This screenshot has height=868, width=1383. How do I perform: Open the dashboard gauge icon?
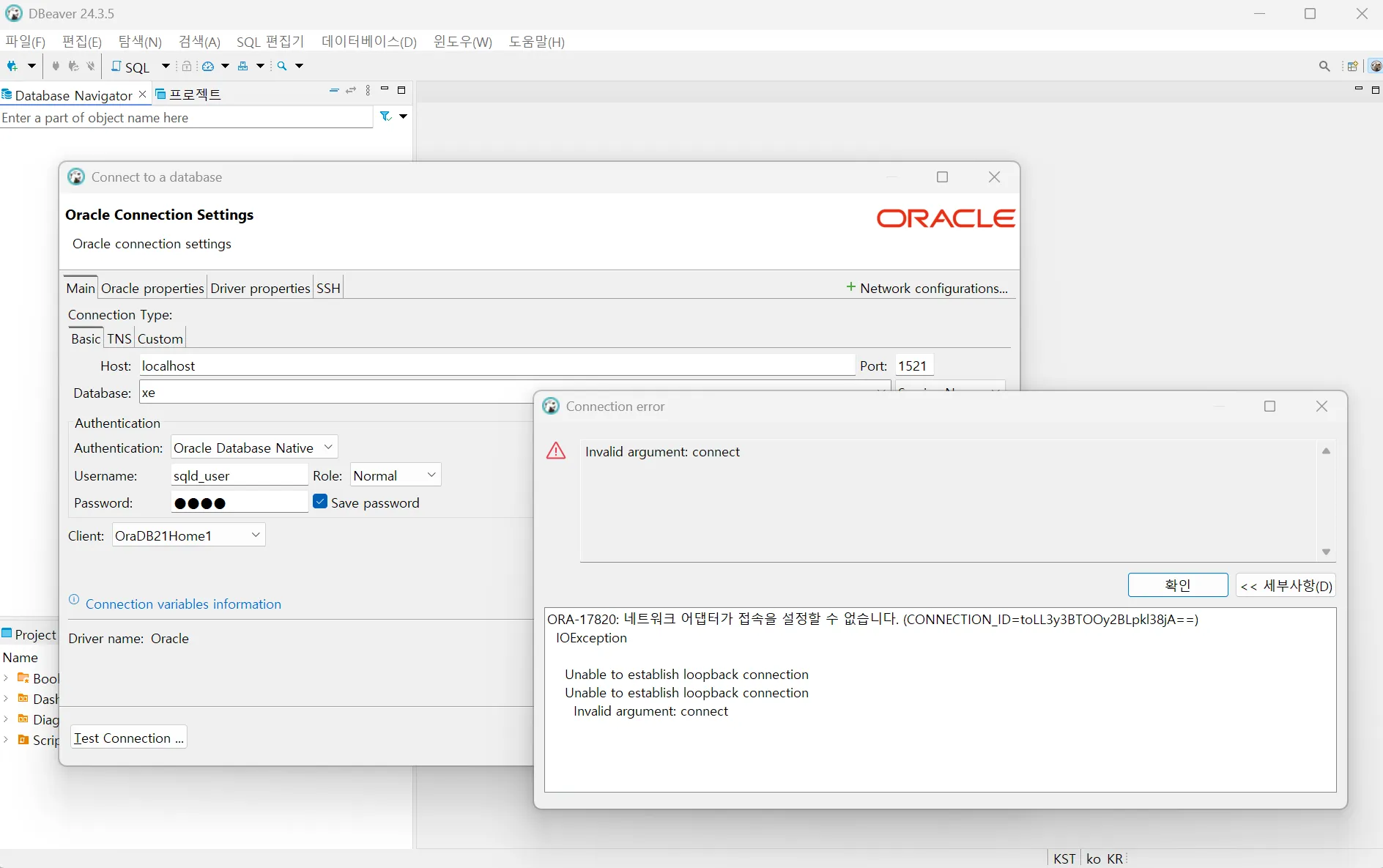(x=208, y=66)
